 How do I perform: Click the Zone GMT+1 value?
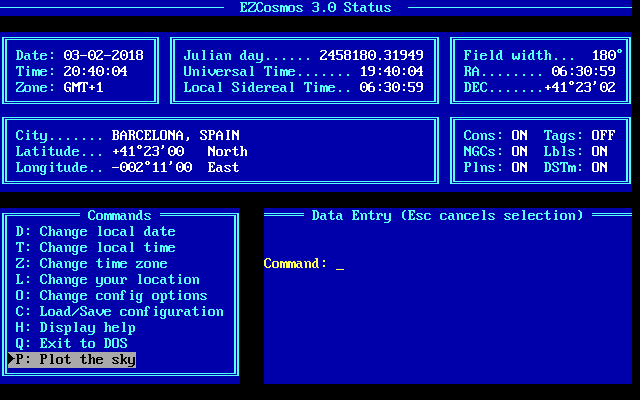(x=83, y=88)
